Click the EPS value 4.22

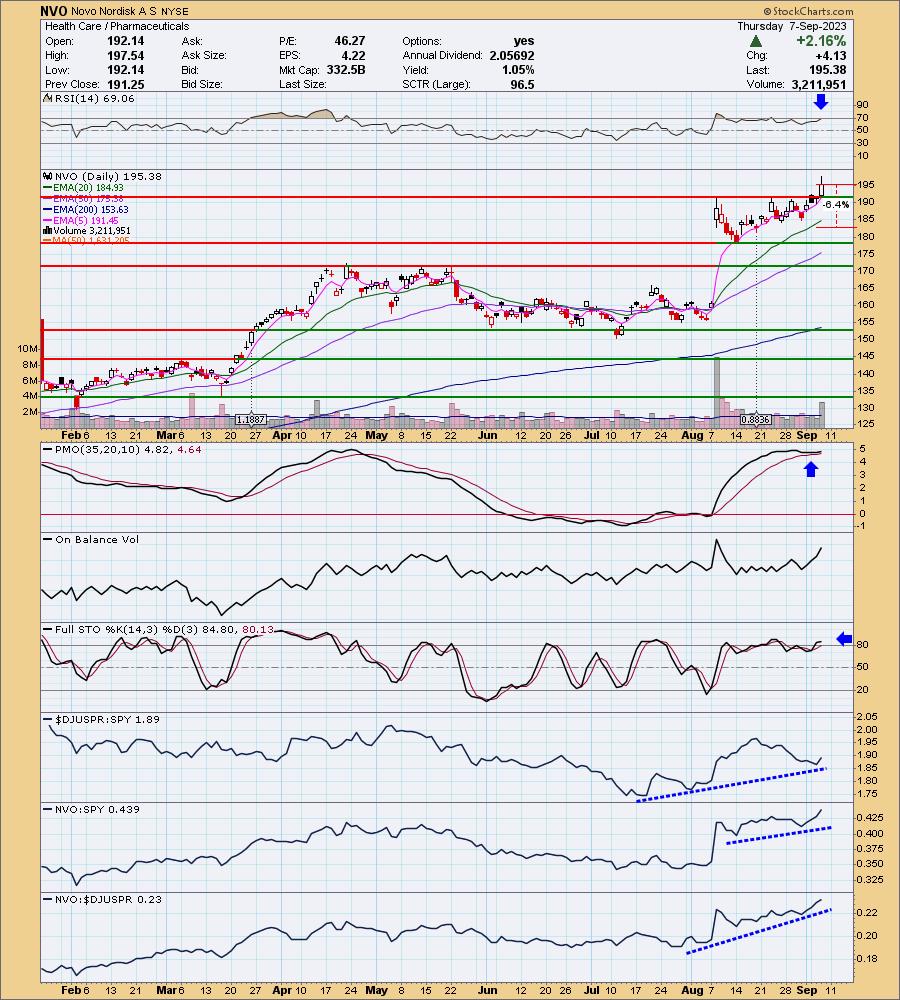(354, 55)
